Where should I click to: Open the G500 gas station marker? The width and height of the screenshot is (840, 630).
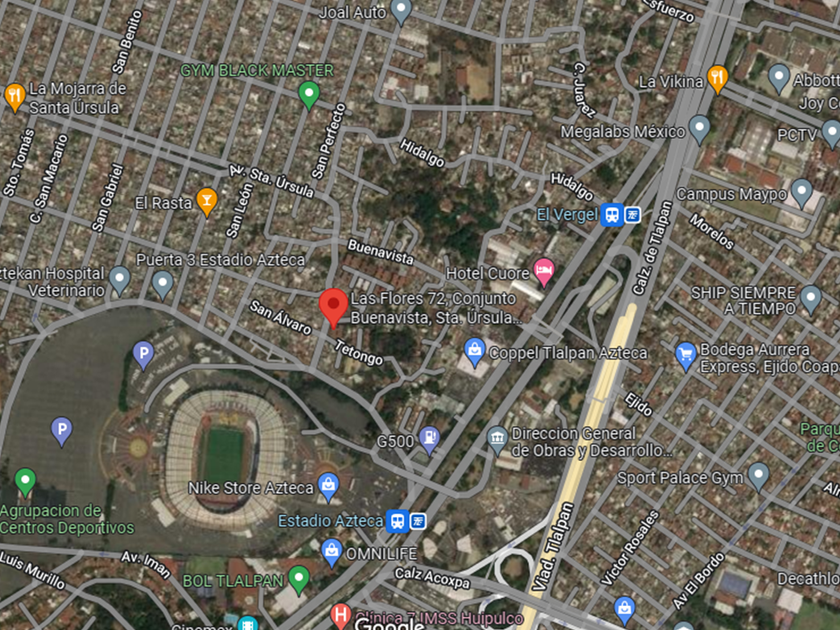point(429,441)
